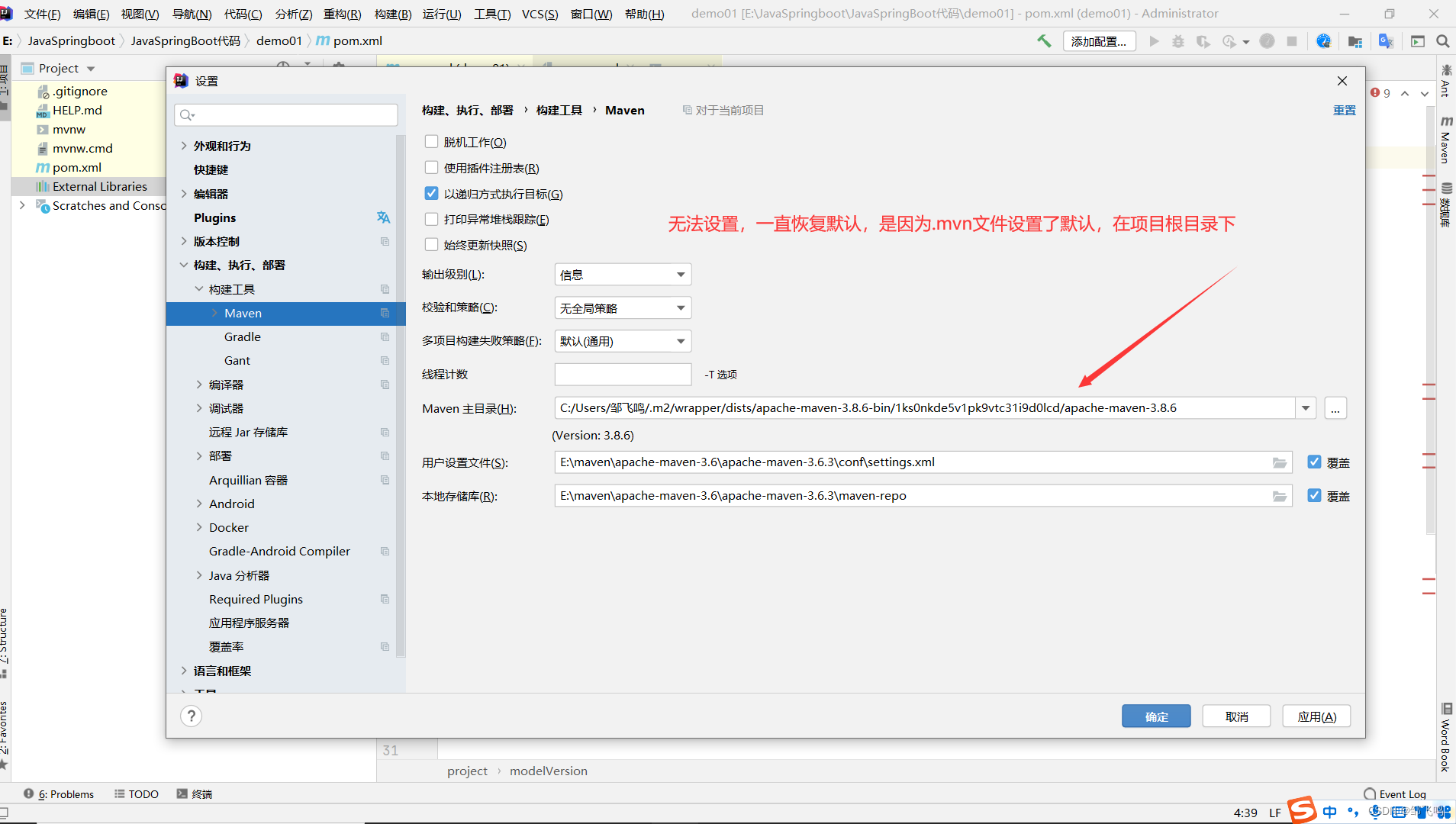1456x824 pixels.
Task: Click project-level icon beside Gradle row
Action: pos(385,336)
